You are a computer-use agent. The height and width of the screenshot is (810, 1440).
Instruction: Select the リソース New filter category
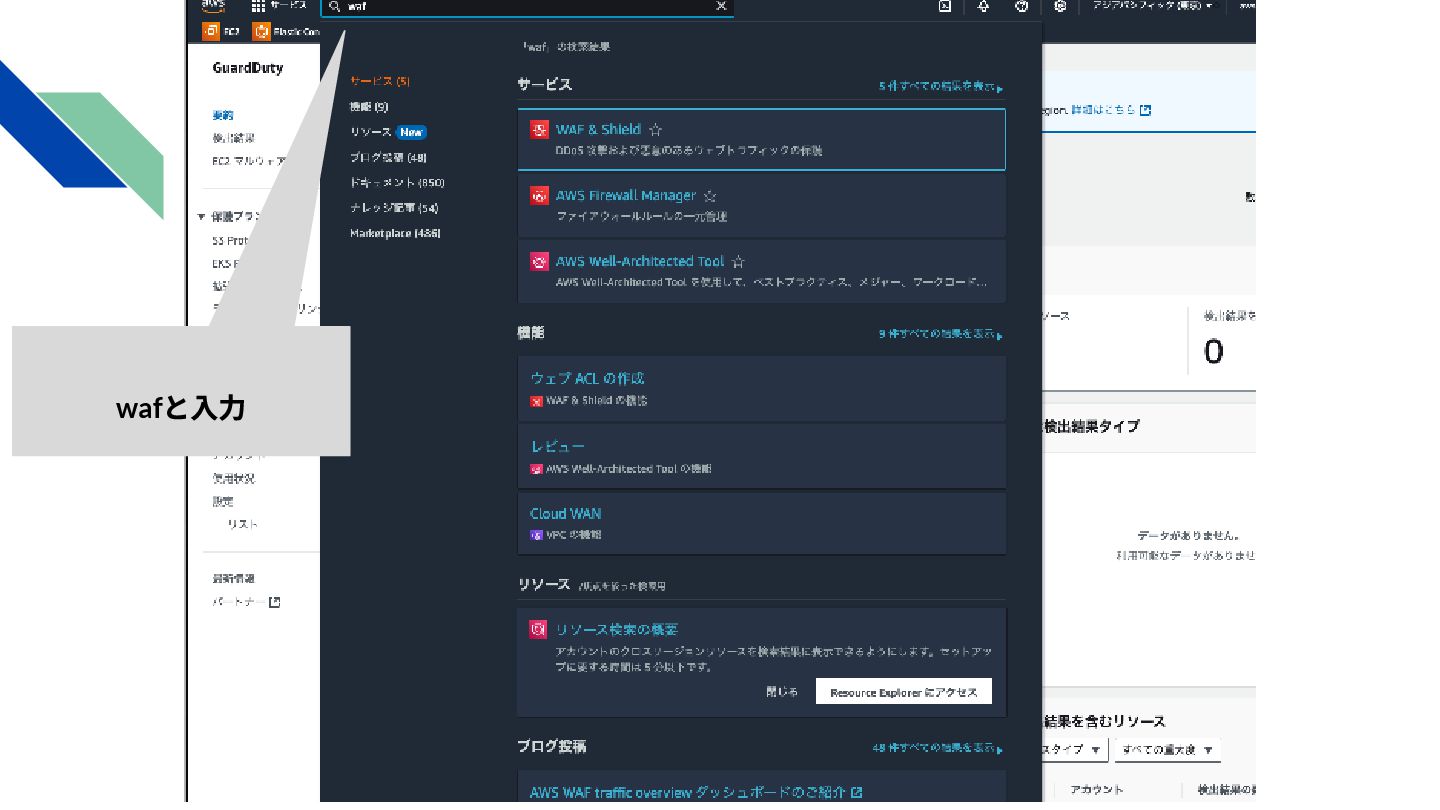tap(388, 132)
